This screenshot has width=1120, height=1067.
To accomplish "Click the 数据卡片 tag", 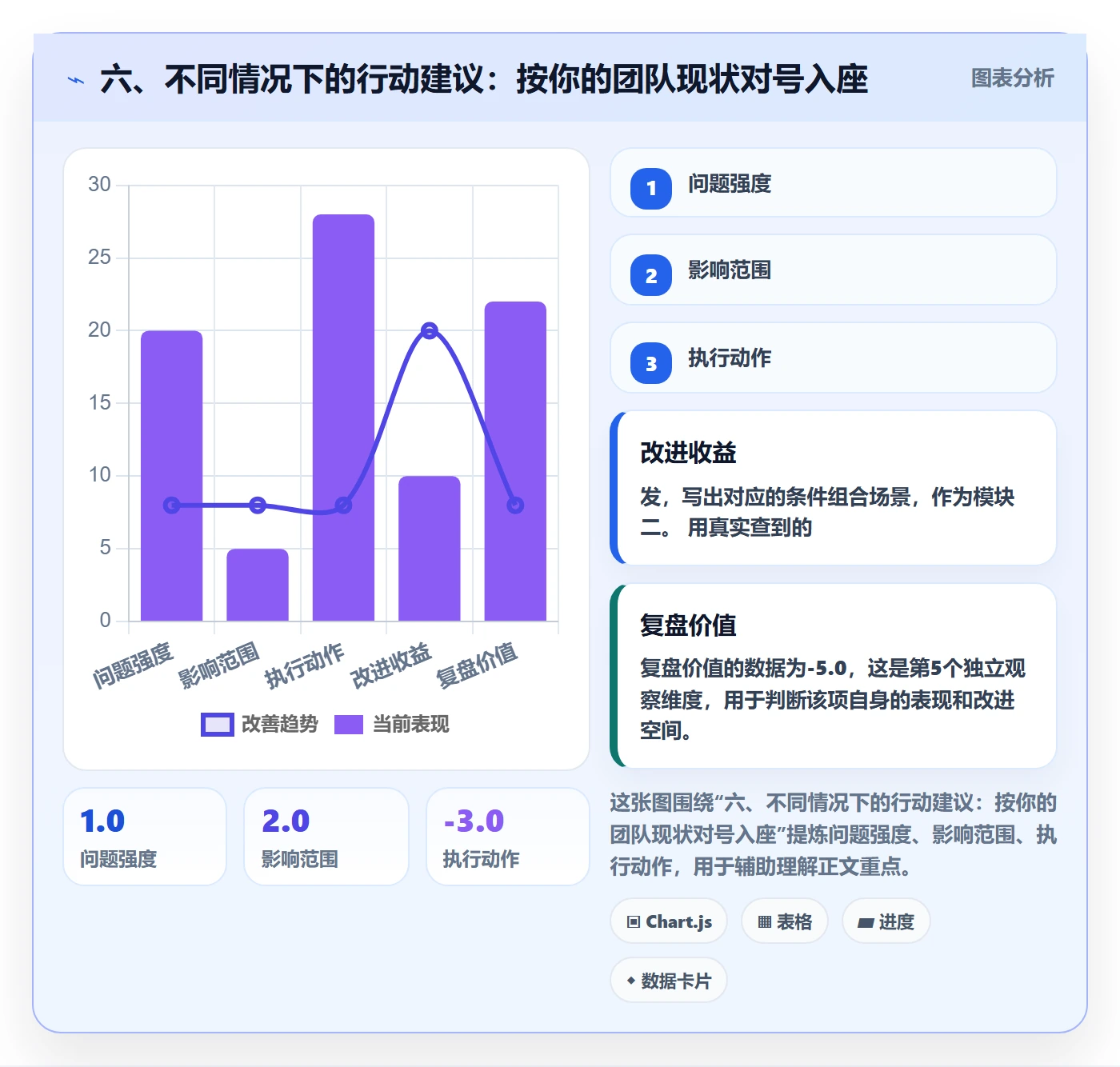I will (x=669, y=981).
